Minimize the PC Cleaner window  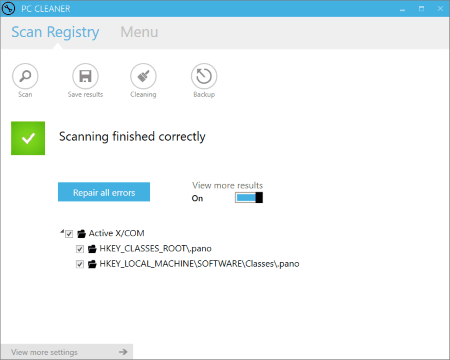(x=403, y=9)
